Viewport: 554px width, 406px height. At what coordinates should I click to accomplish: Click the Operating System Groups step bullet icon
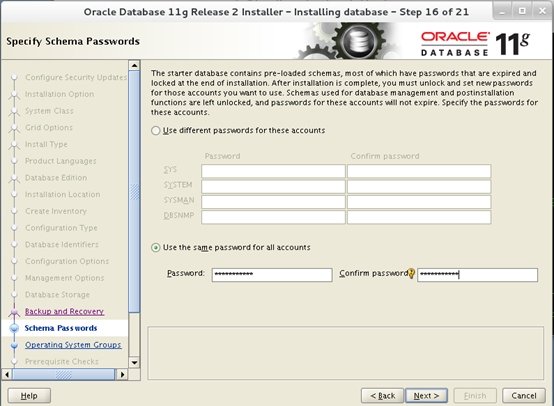coord(14,345)
